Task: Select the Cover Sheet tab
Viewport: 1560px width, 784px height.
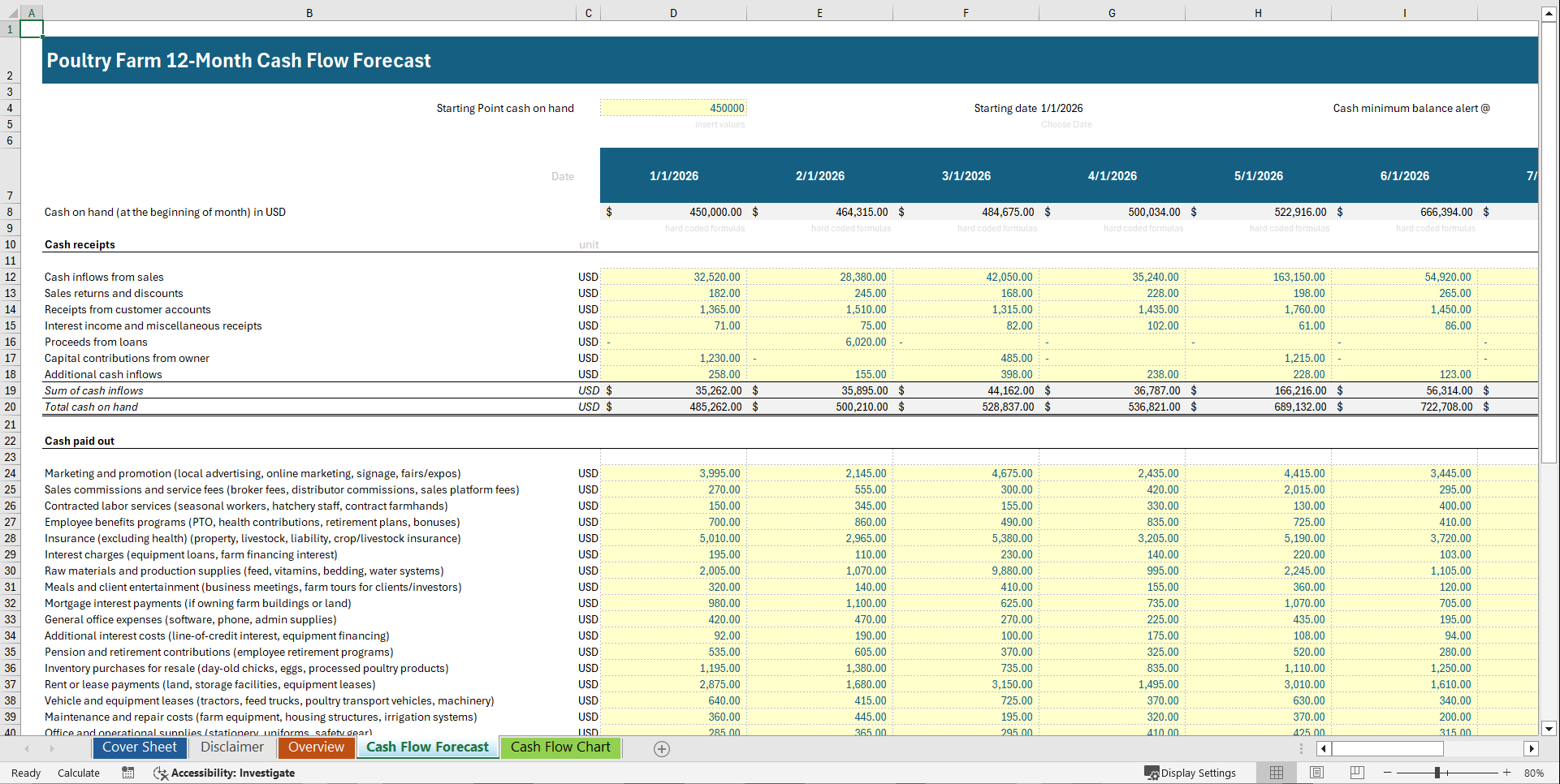Action: [139, 747]
